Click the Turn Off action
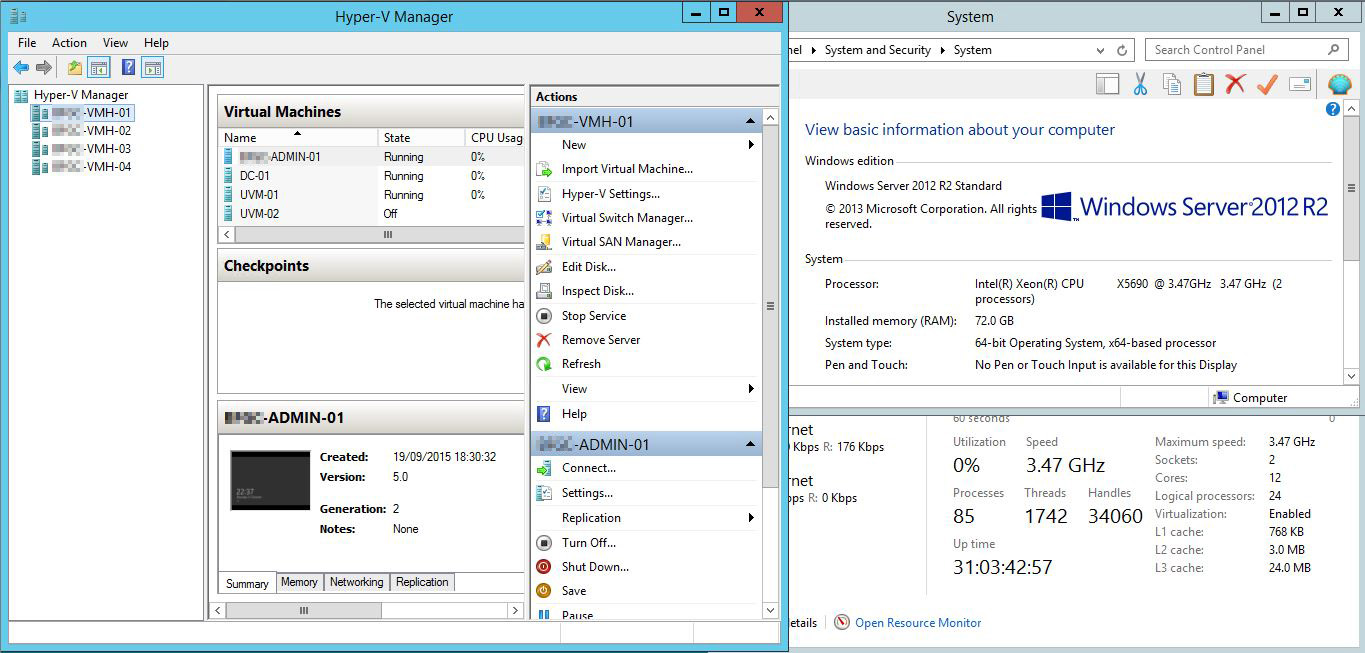 pos(588,543)
